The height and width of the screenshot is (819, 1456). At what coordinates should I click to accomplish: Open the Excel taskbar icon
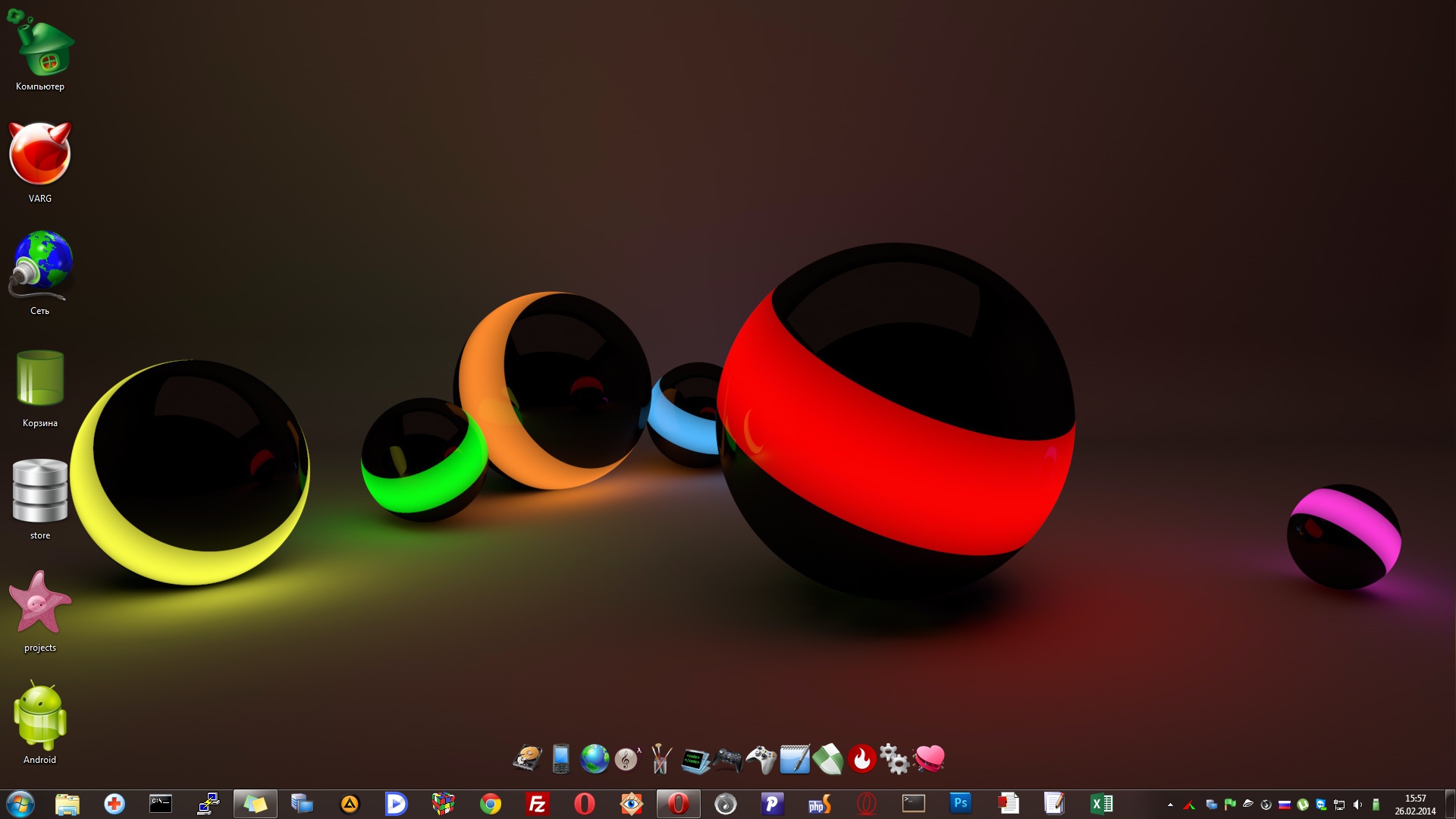click(1101, 804)
